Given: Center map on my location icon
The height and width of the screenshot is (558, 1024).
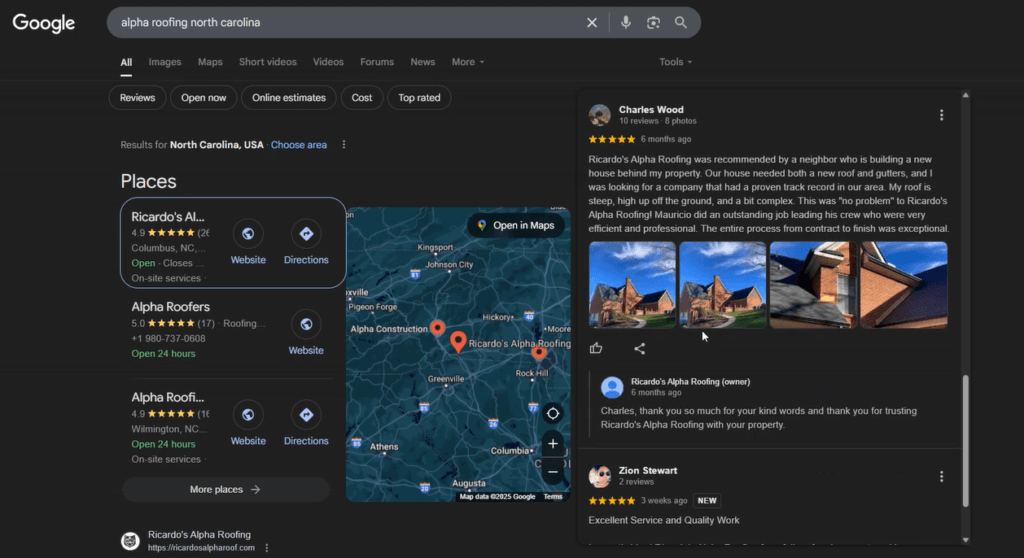Looking at the screenshot, I should [552, 414].
